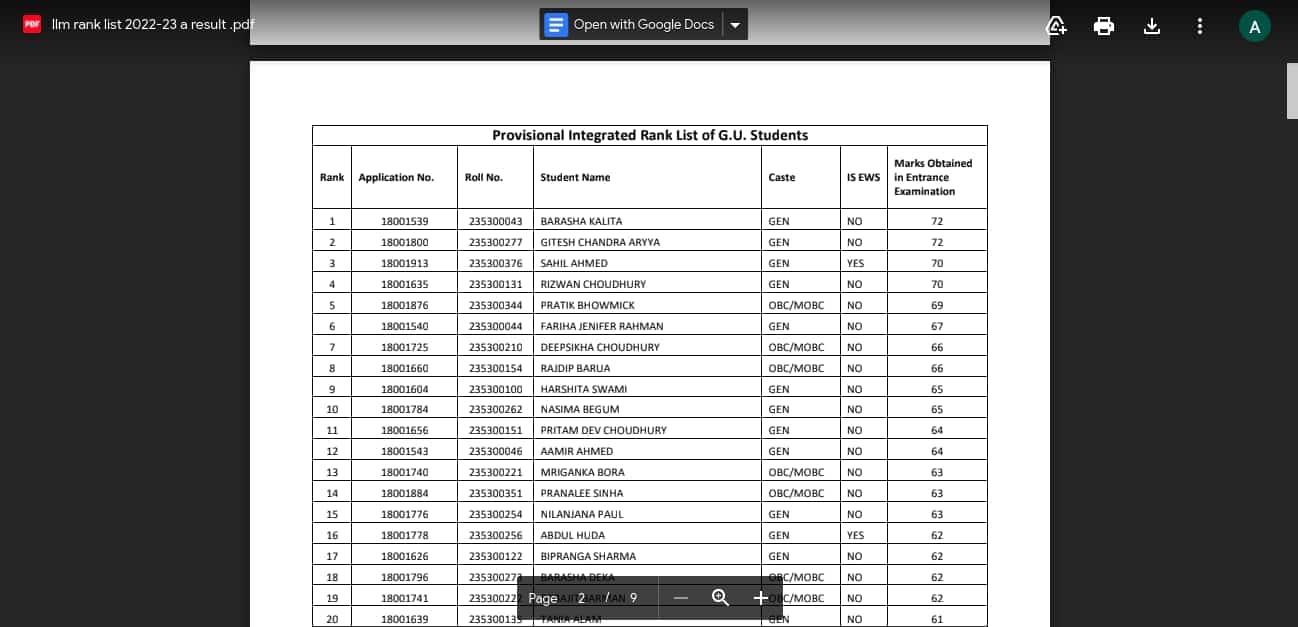The image size is (1298, 627).
Task: Download the PDF file
Action: 1152,26
